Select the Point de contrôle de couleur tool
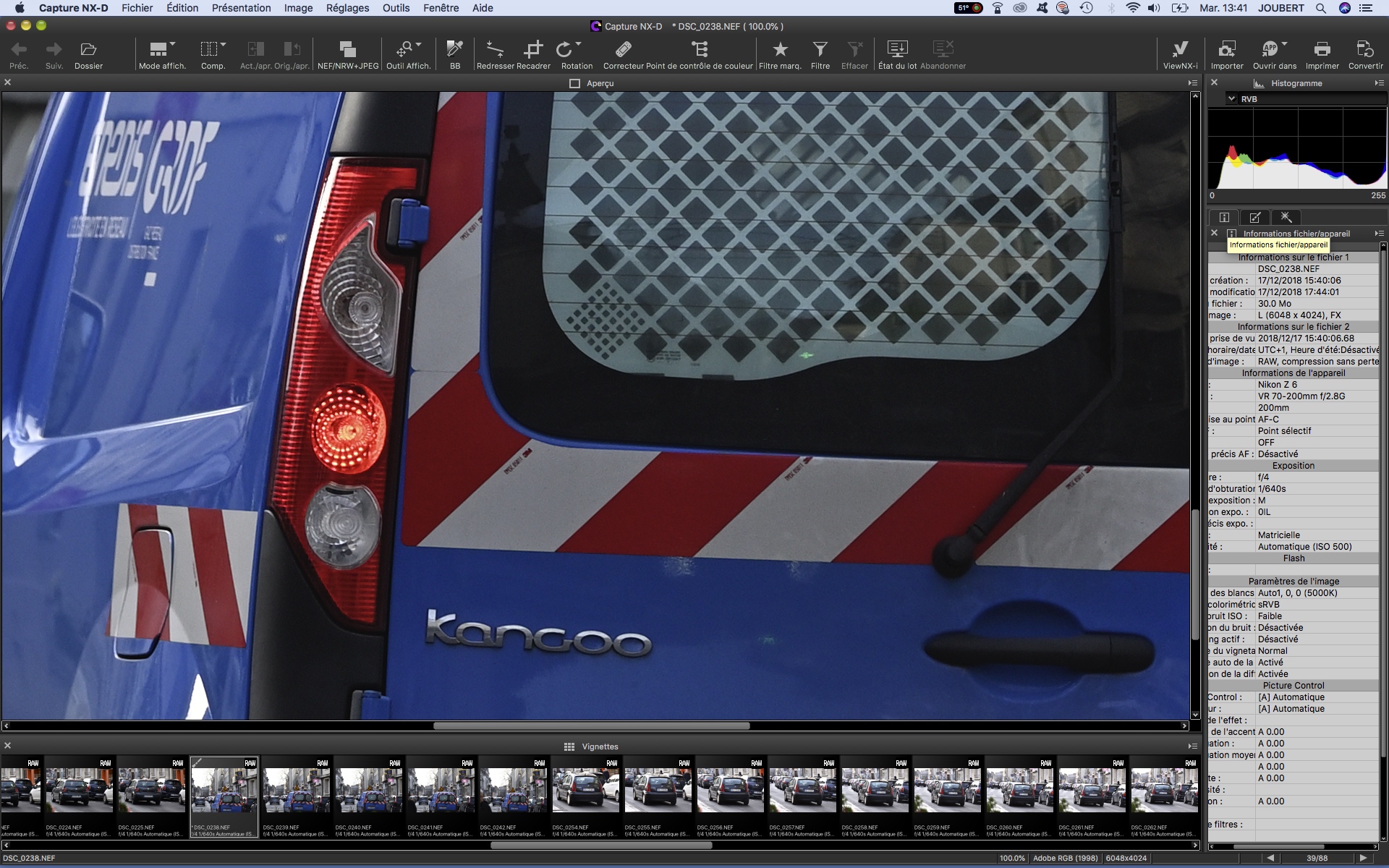 click(700, 55)
